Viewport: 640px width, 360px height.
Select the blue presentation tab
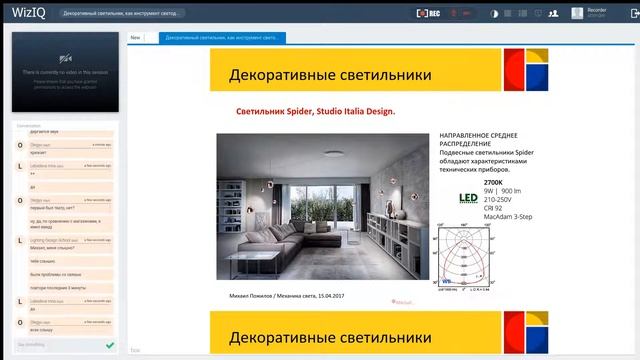click(x=222, y=38)
